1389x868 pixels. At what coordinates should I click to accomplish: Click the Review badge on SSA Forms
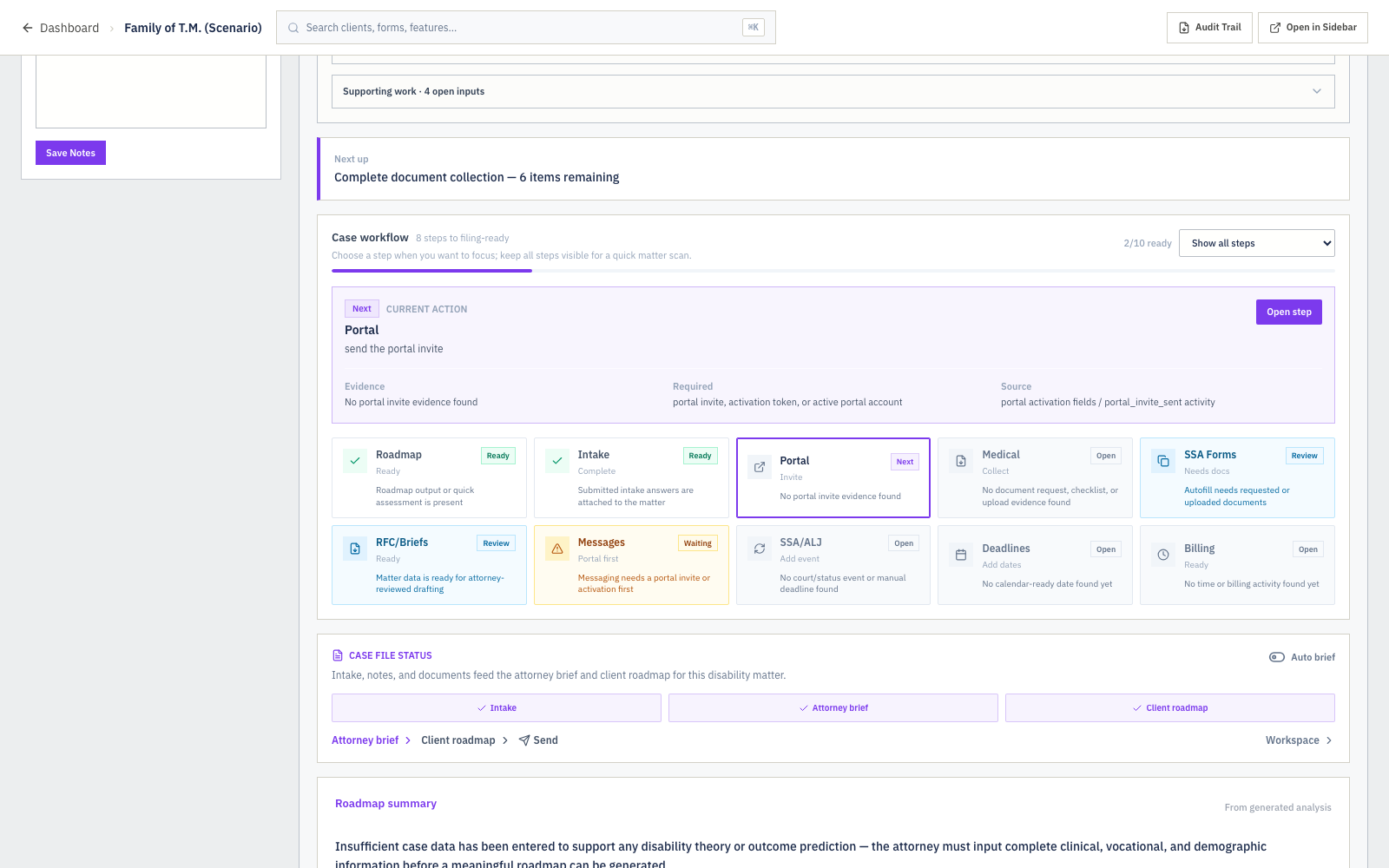[1304, 456]
